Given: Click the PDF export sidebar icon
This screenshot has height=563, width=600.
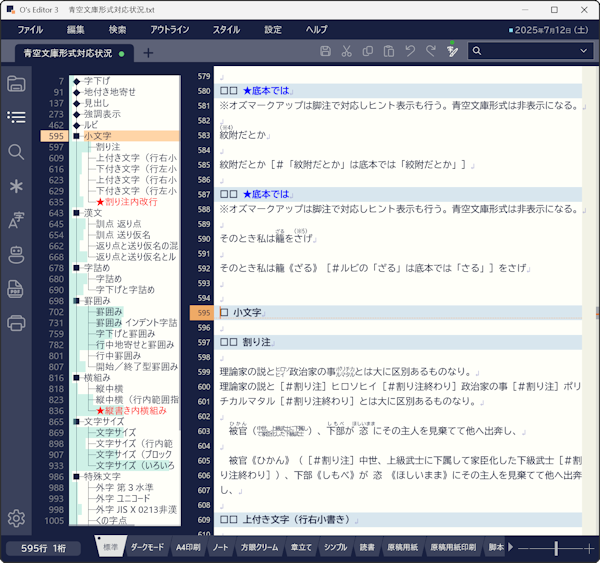Looking at the screenshot, I should [x=16, y=289].
